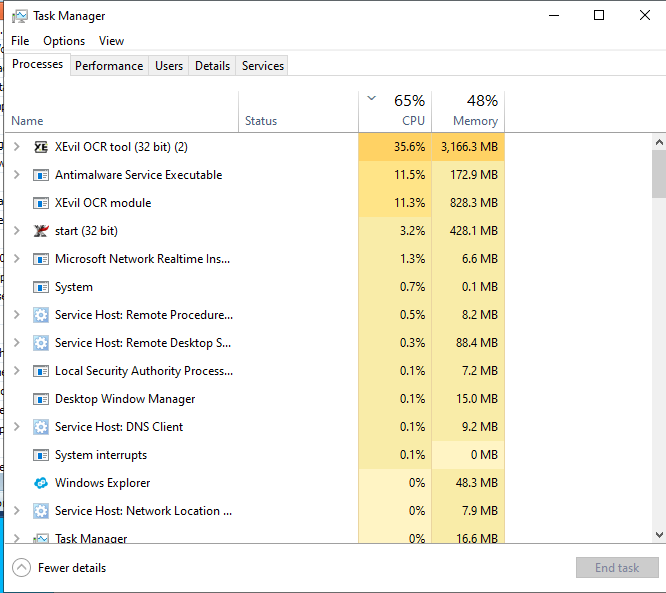Screen dimensions: 666x593
Task: Expand Local Security Authority Process entry
Action: [15, 371]
